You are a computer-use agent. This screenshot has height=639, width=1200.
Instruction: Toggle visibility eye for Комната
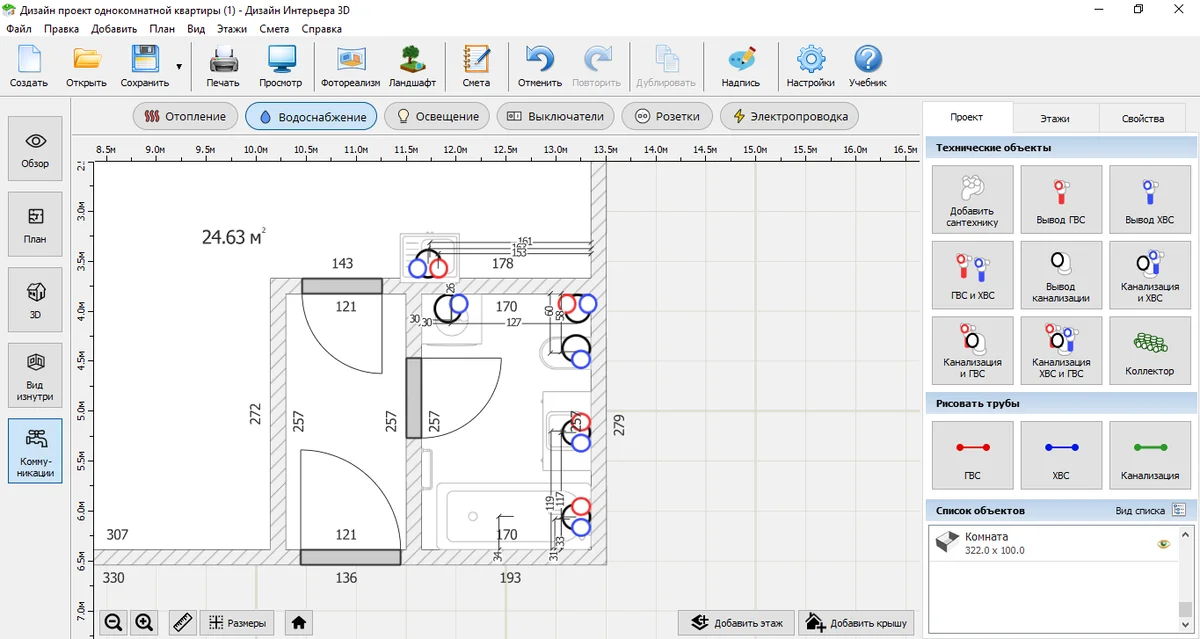pyautogui.click(x=1163, y=544)
